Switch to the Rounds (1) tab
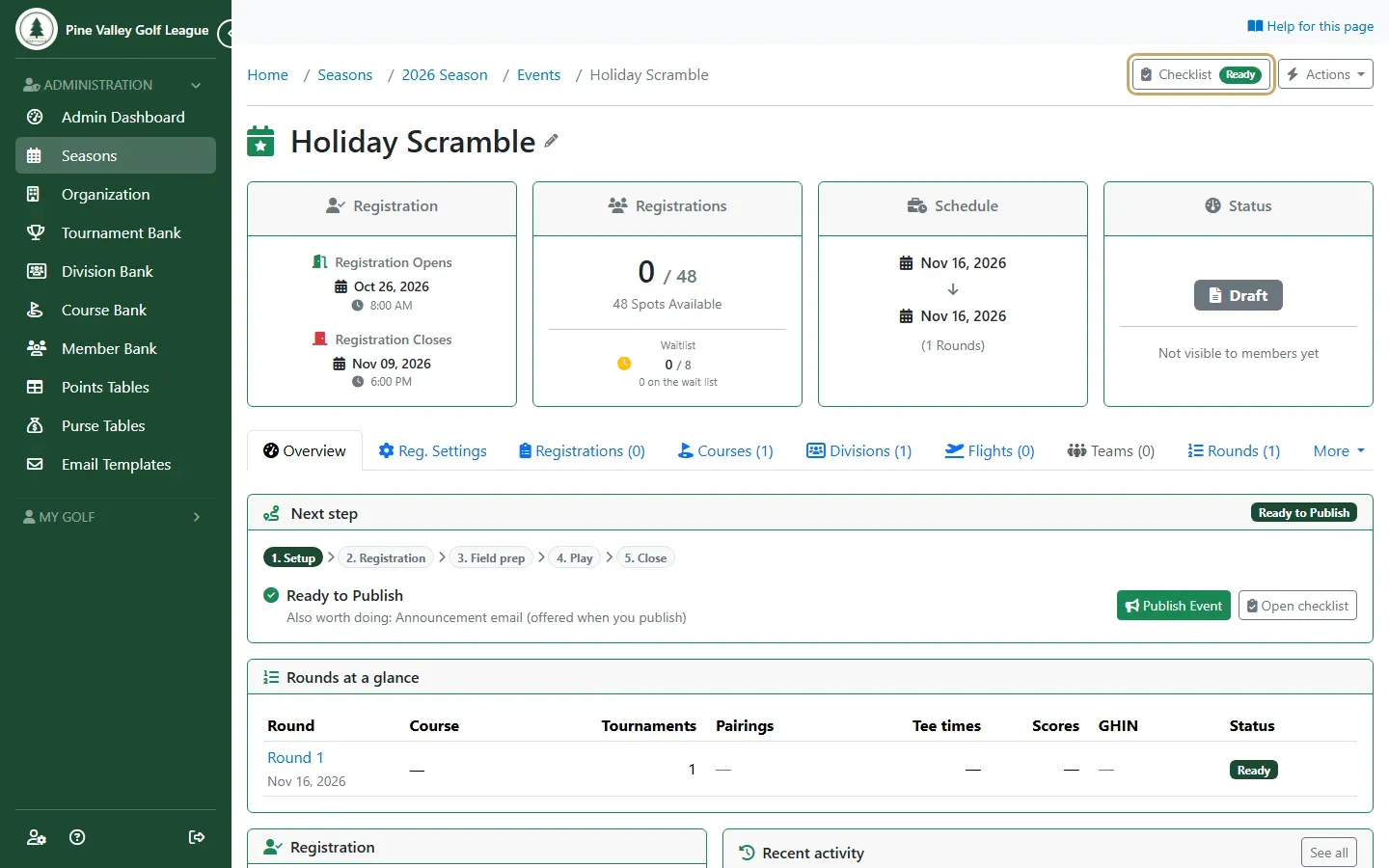Viewport: 1389px width, 868px height. (x=1234, y=450)
